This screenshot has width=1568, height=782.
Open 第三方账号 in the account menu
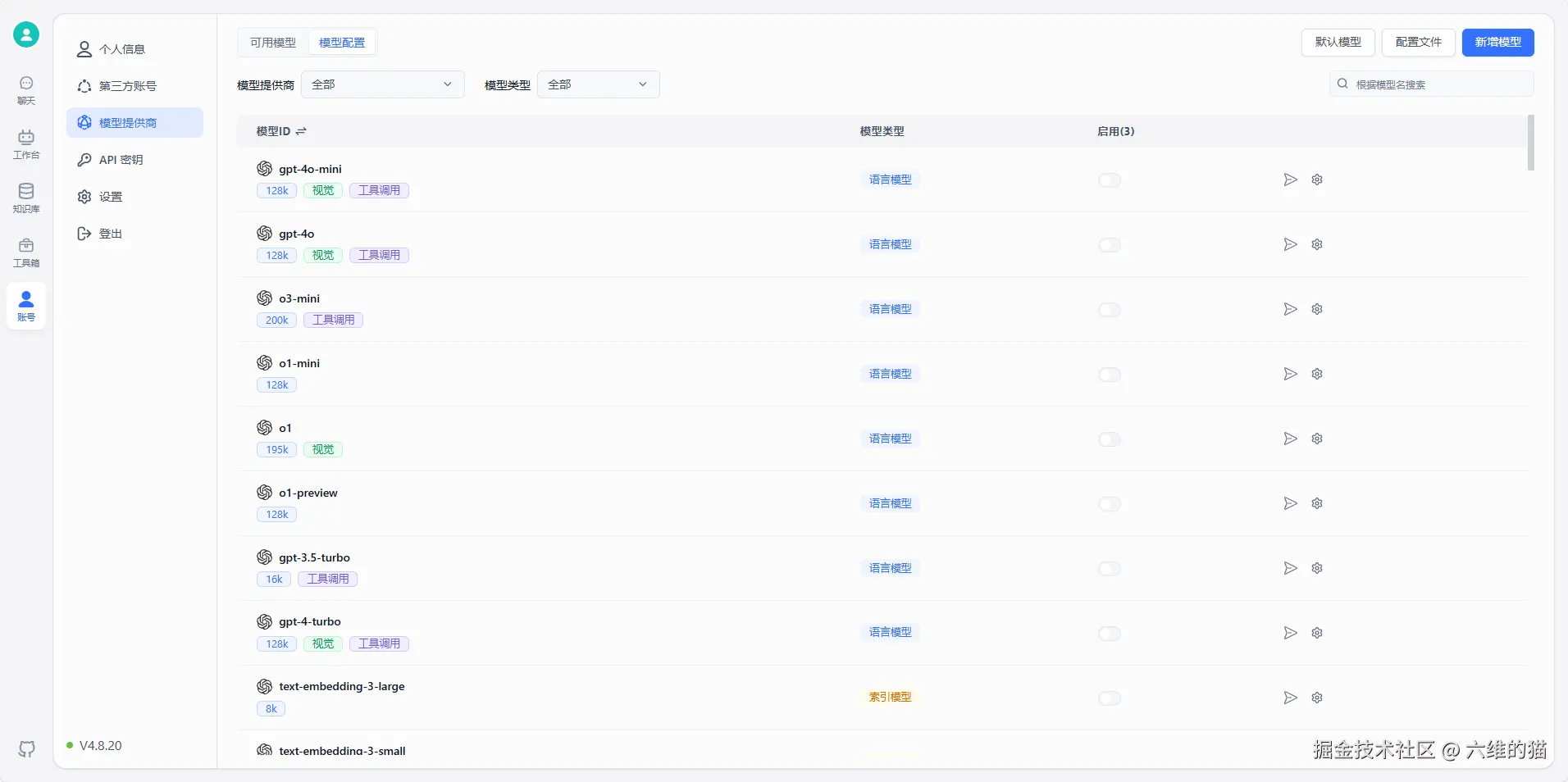point(134,86)
